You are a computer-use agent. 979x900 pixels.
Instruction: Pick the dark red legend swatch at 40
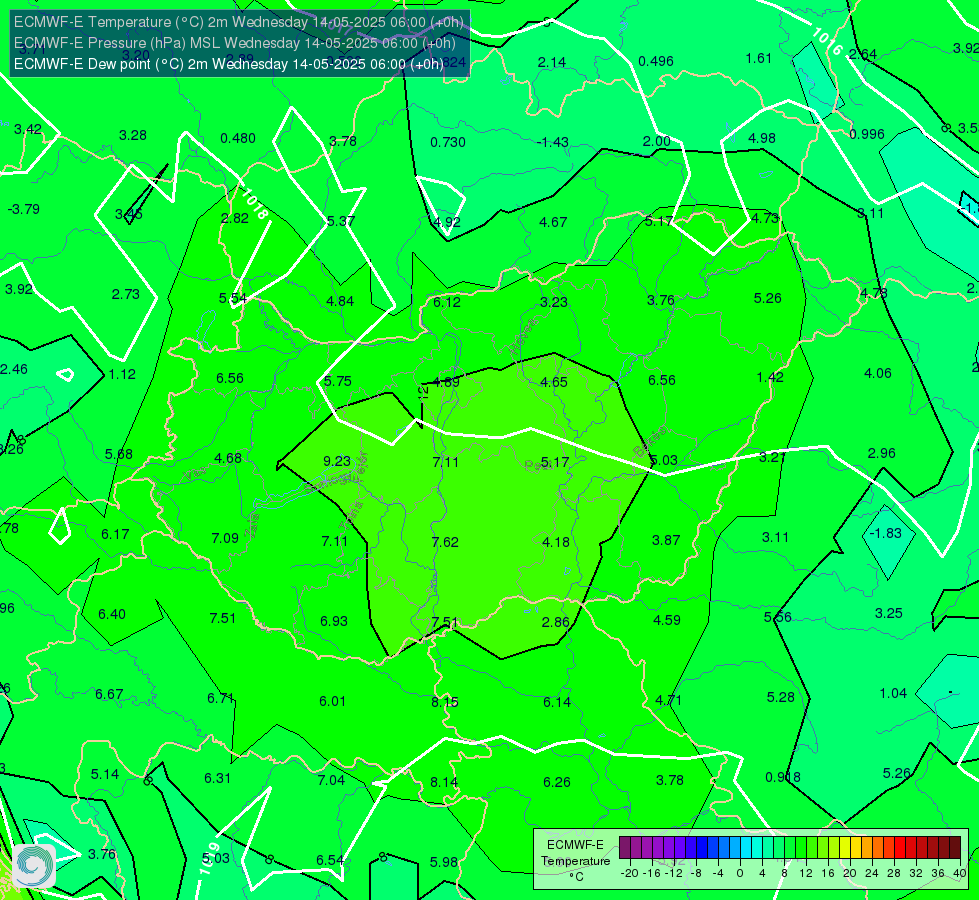point(955,848)
